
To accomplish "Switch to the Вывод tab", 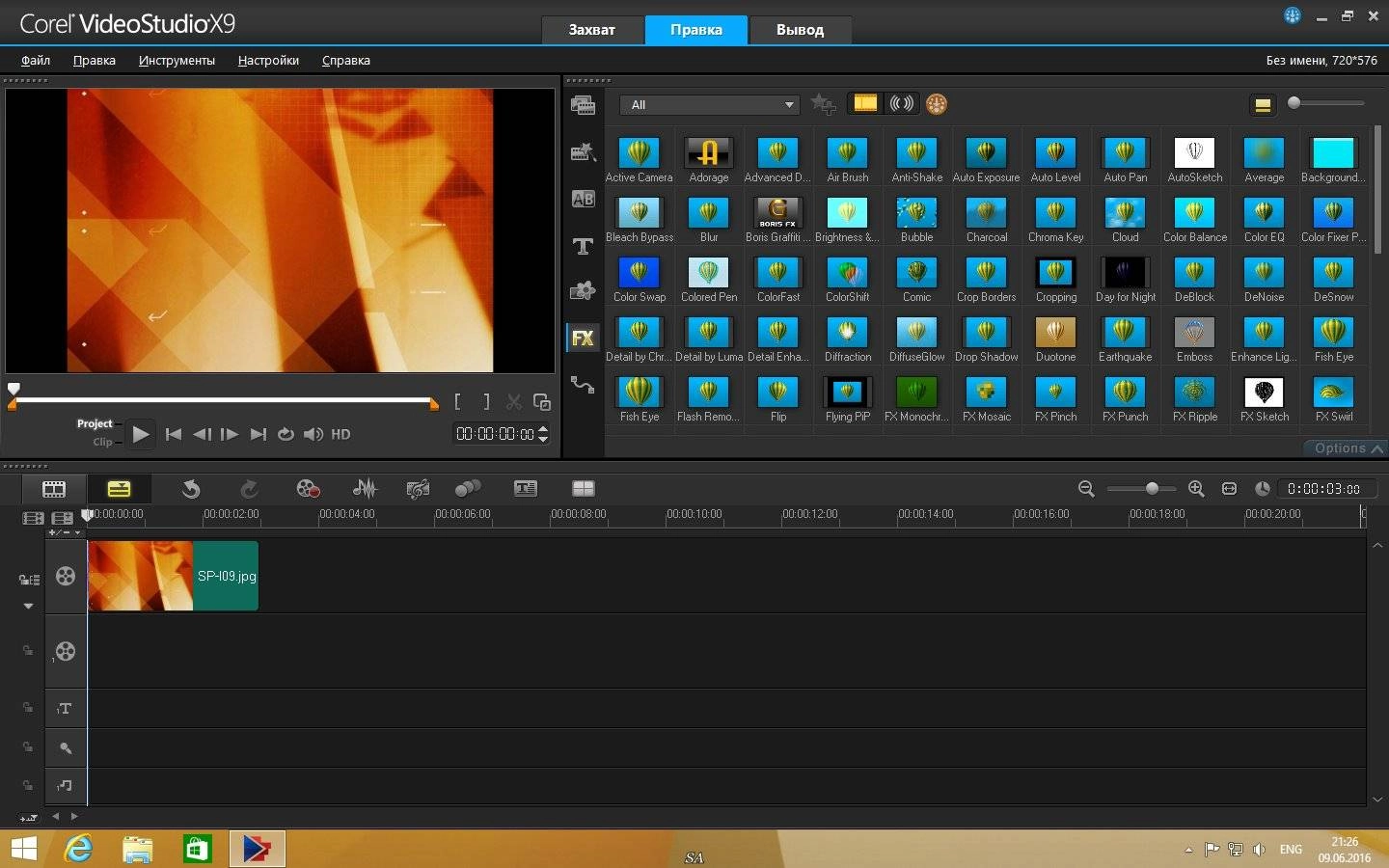I will click(x=800, y=30).
